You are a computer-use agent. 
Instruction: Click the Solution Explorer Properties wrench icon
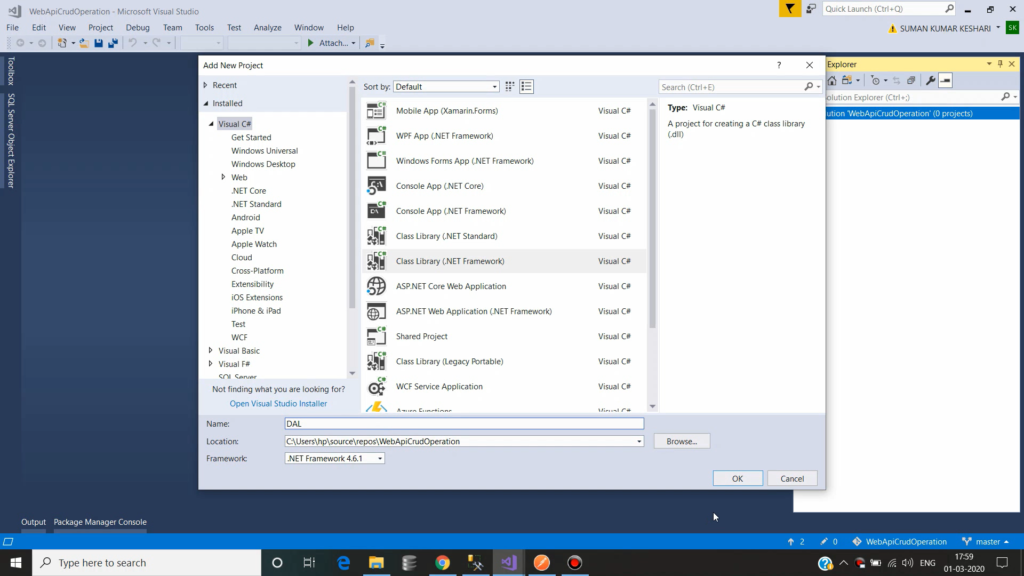point(930,80)
